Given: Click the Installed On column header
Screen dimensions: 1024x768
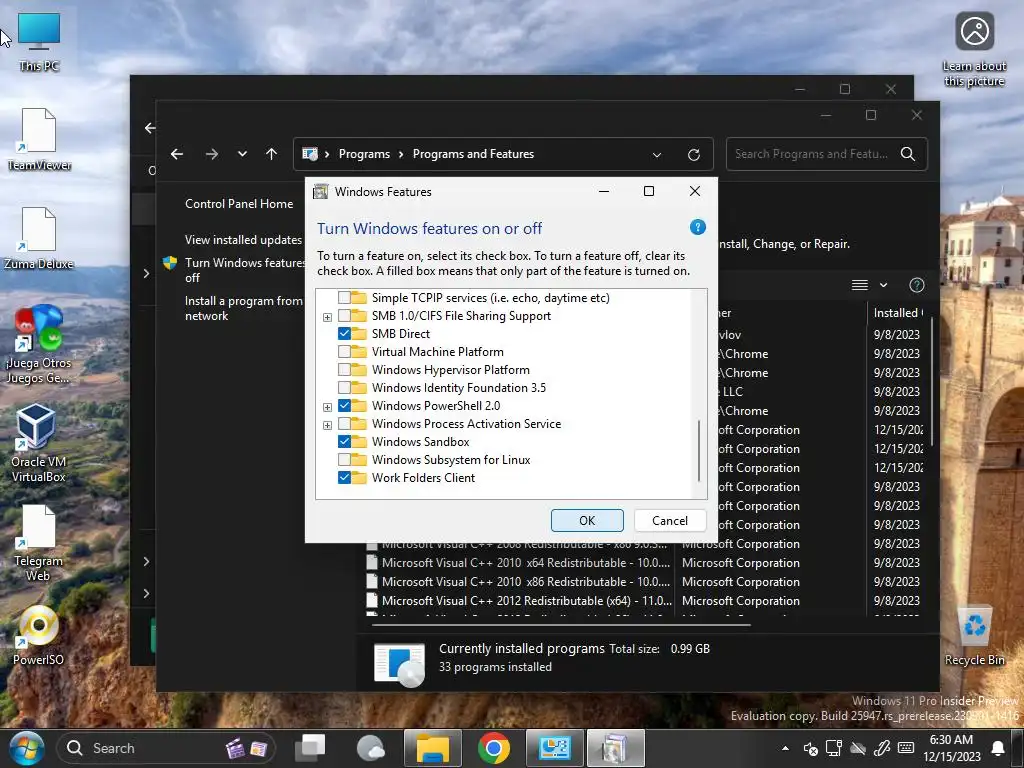Looking at the screenshot, I should click(899, 313).
